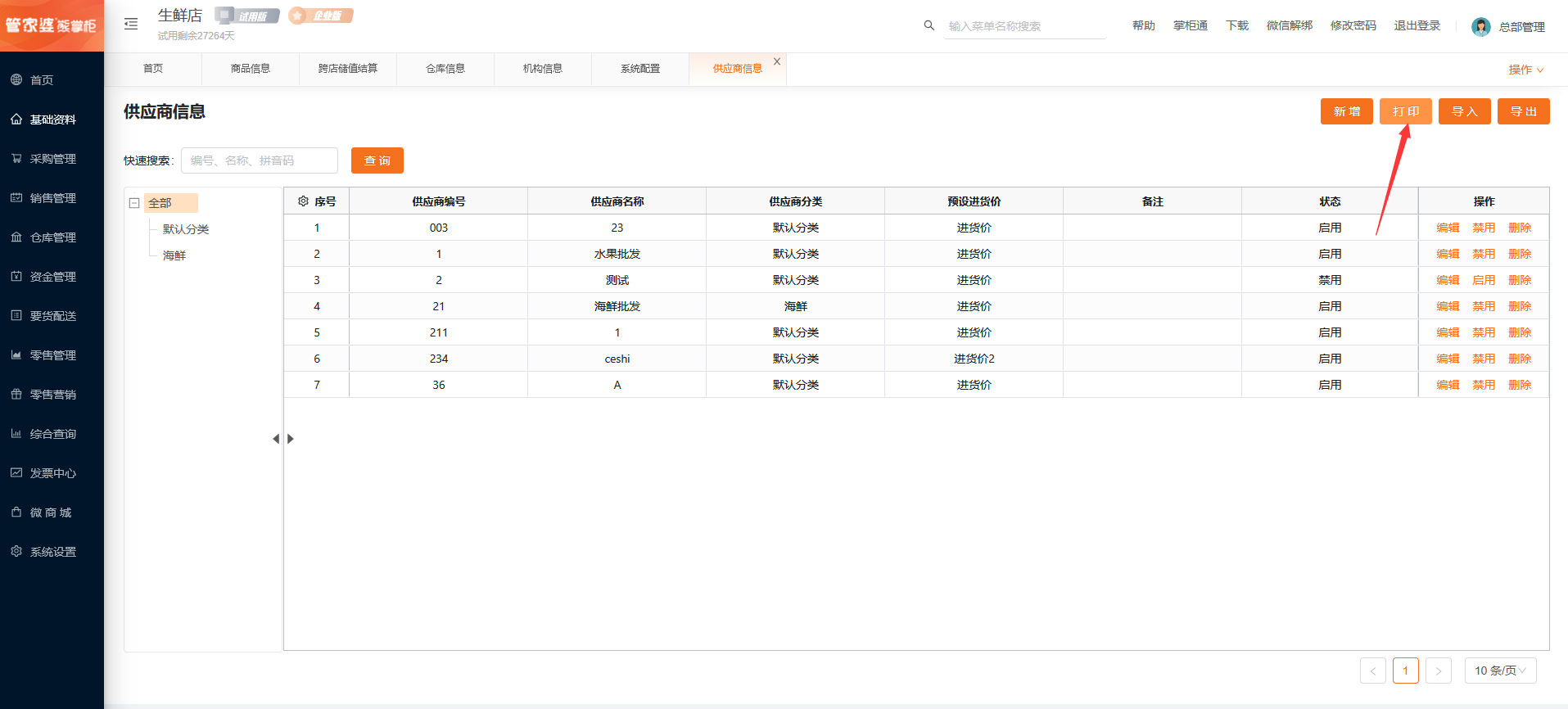Switch to the 仓库信息 tab
The image size is (1568, 709).
tap(445, 69)
